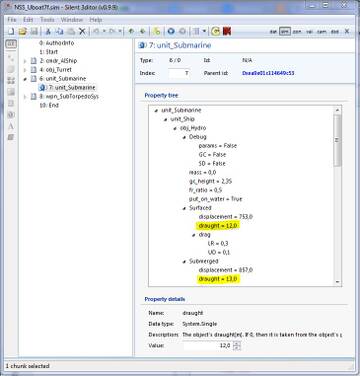Toggle the 'sim' file type filter
360x376 pixels.
pos(285,32)
